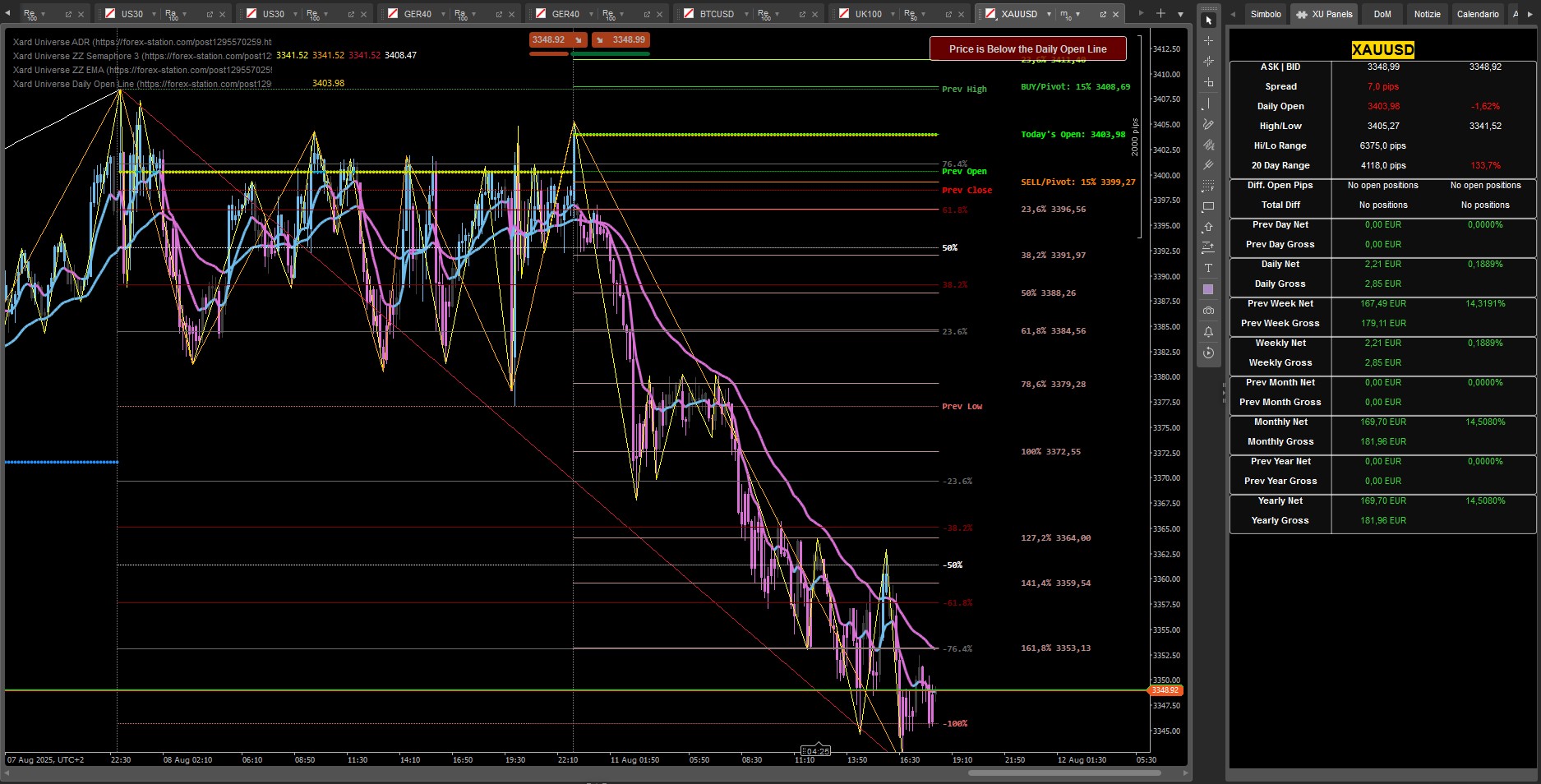Viewport: 1541px width, 784px height.
Task: Click the sell button at 3348.92
Action: click(558, 39)
